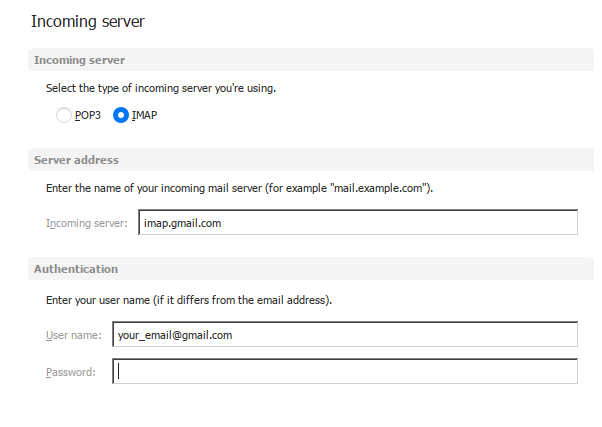Click the imap.gmail.com text in field
The width and height of the screenshot is (602, 427).
182,223
